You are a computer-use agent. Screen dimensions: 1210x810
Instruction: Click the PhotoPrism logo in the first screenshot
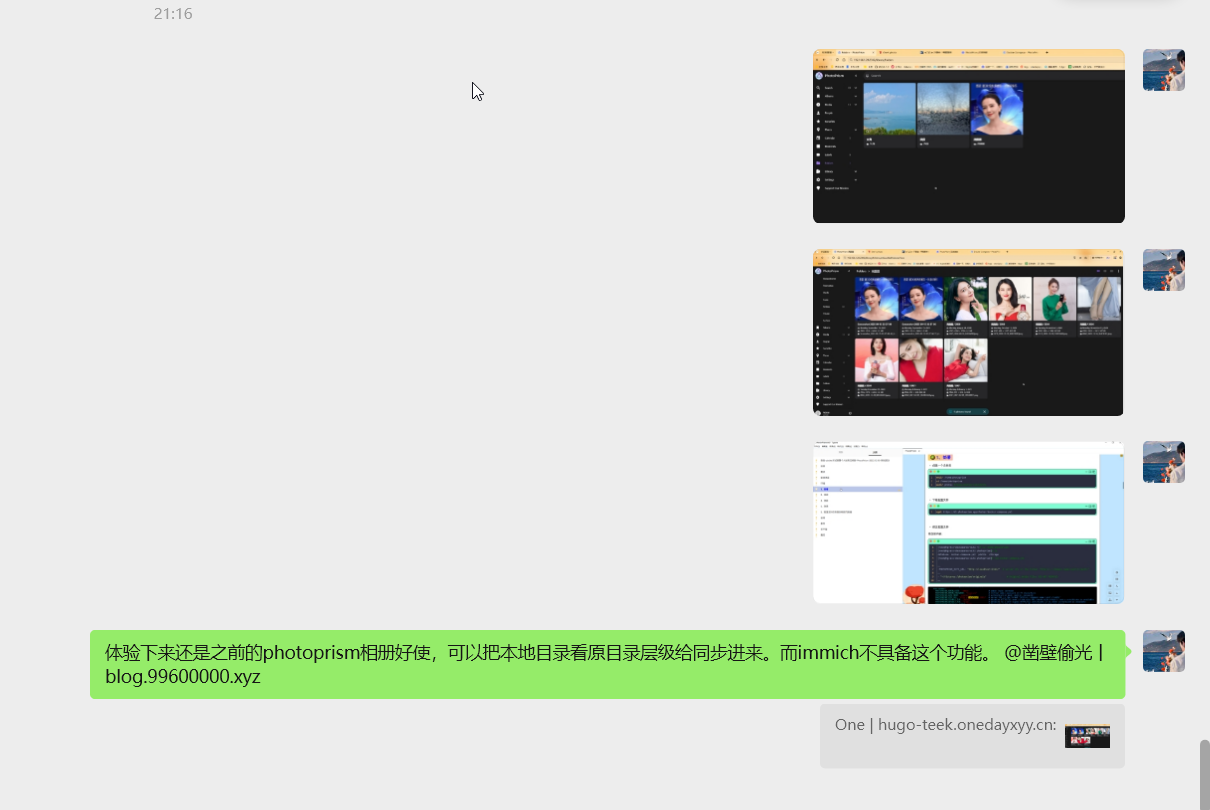point(819,76)
